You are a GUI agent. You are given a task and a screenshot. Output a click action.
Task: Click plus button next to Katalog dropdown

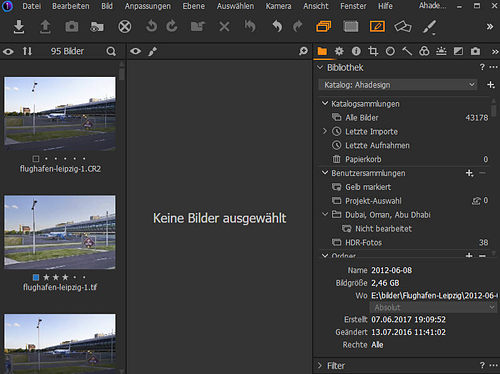point(491,85)
